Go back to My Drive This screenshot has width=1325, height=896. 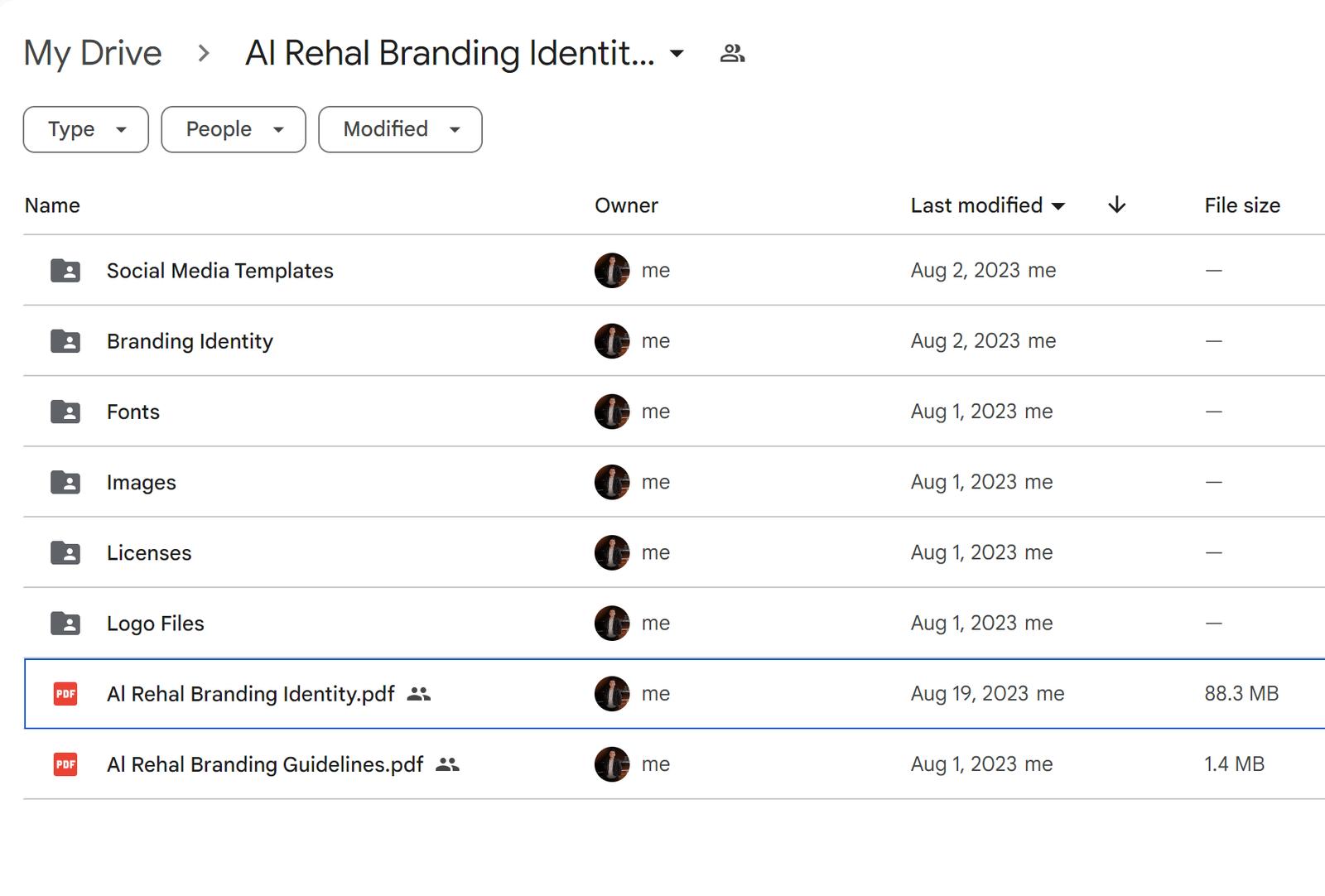[x=93, y=54]
